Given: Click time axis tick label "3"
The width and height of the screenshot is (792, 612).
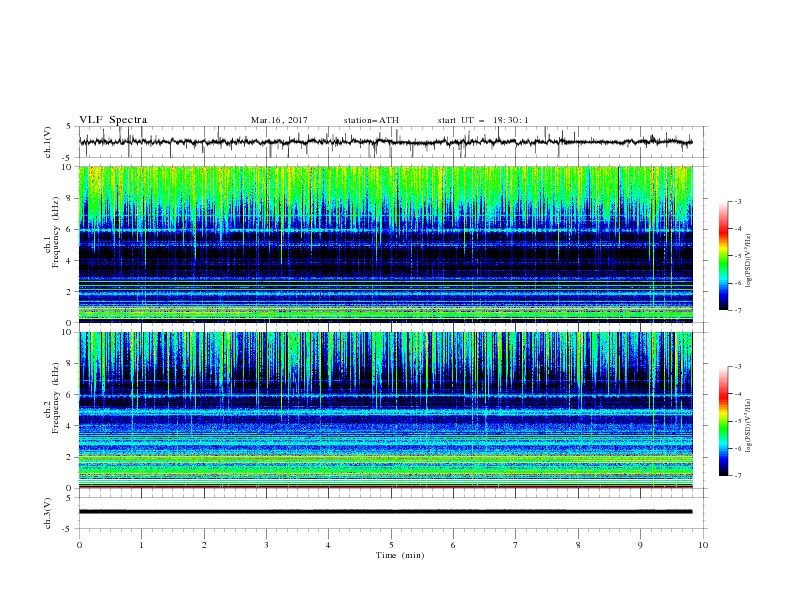Looking at the screenshot, I should tap(267, 545).
